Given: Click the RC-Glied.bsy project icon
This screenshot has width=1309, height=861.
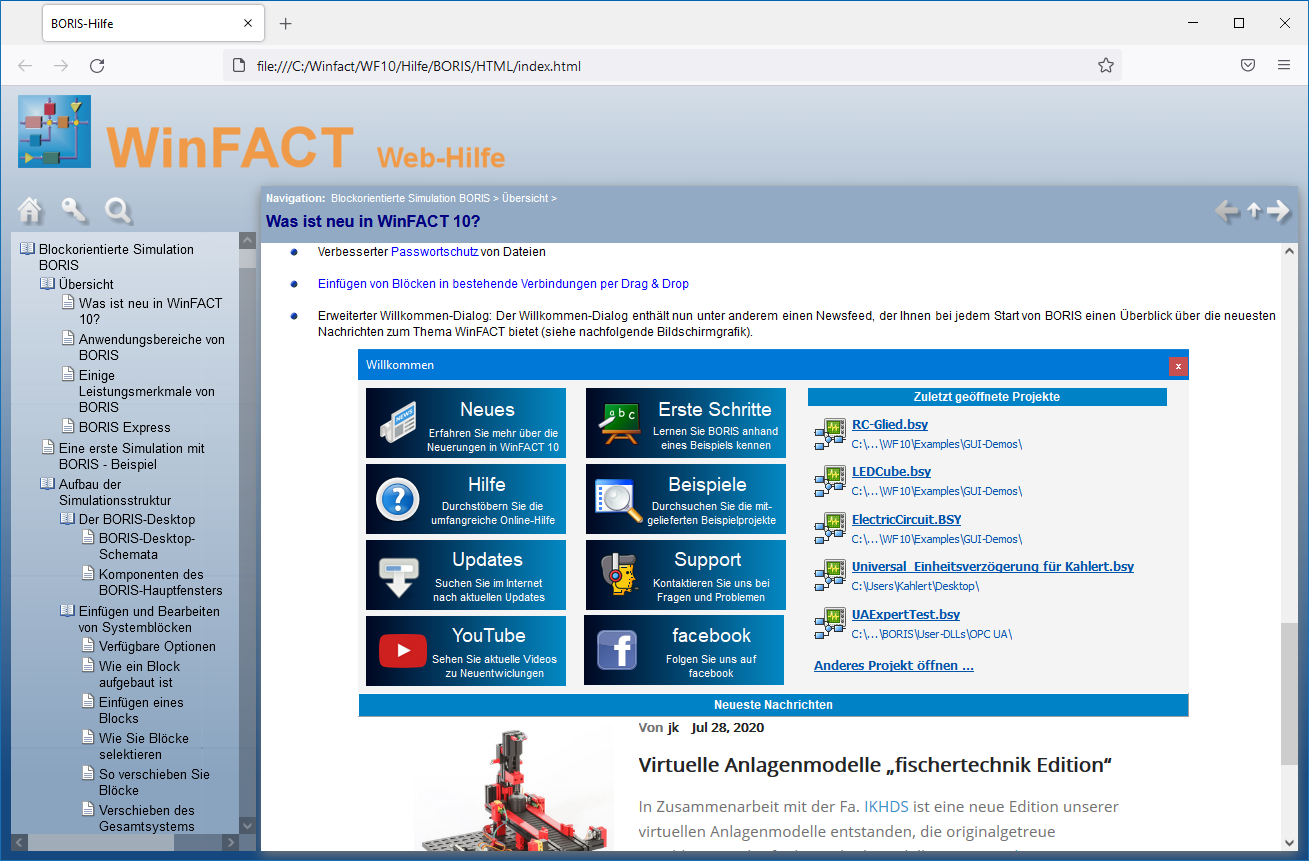Looking at the screenshot, I should (x=830, y=433).
